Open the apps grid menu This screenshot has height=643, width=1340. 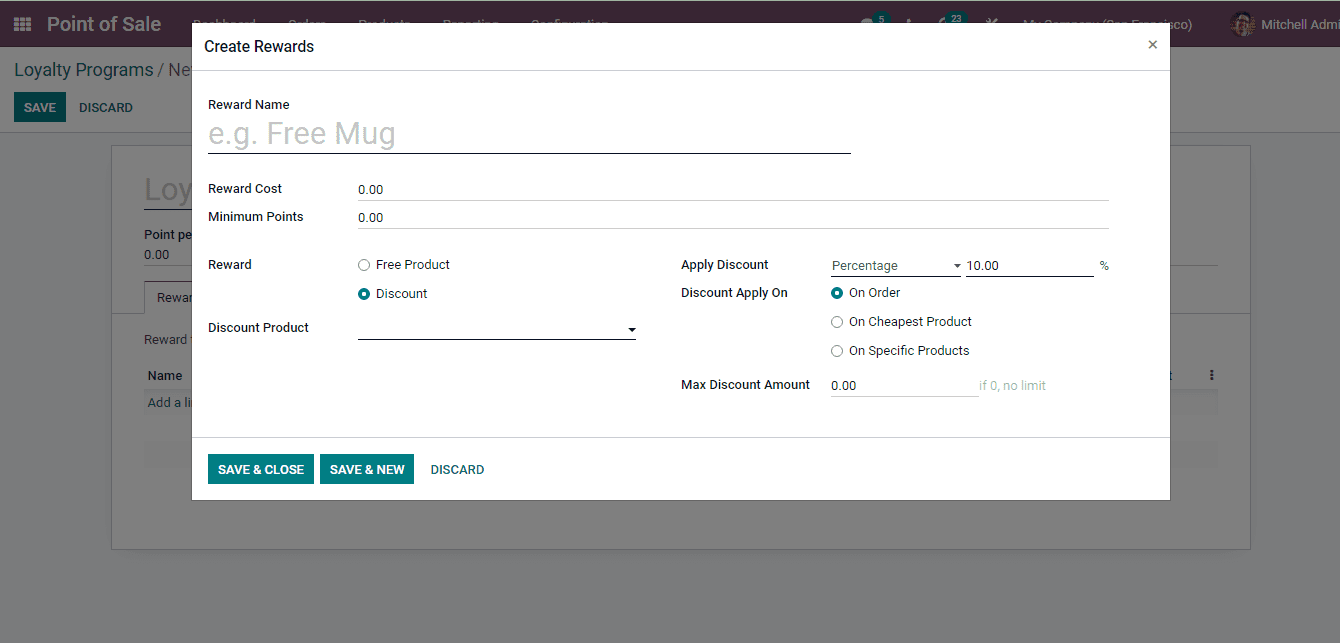click(x=21, y=24)
